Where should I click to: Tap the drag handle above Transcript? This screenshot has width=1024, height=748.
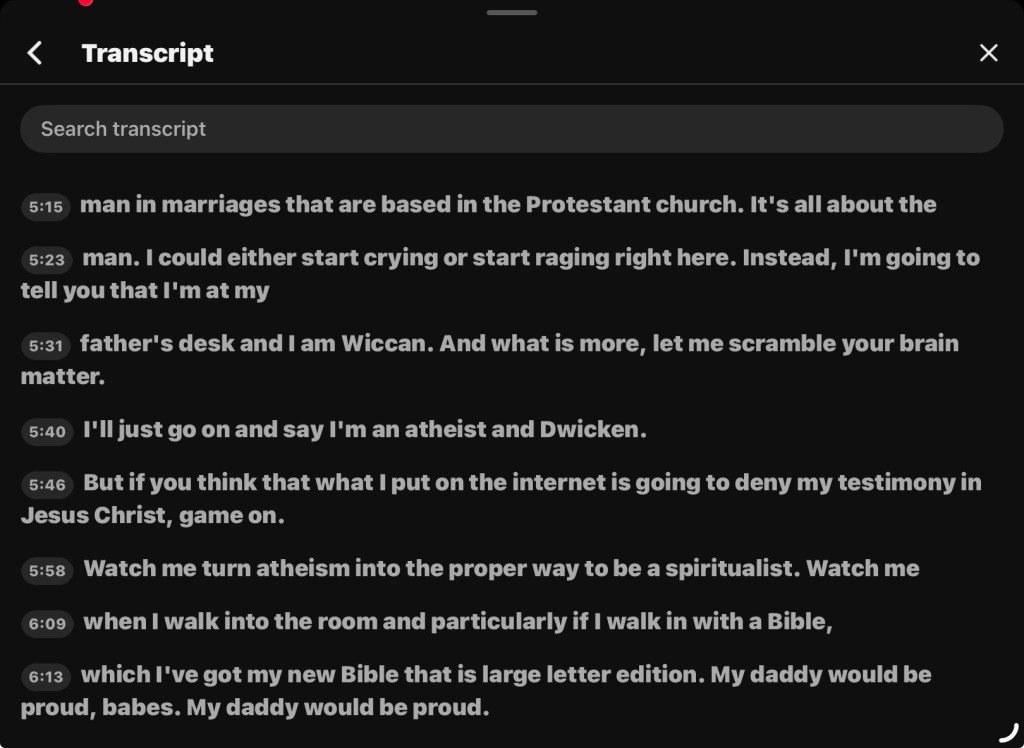(x=512, y=13)
